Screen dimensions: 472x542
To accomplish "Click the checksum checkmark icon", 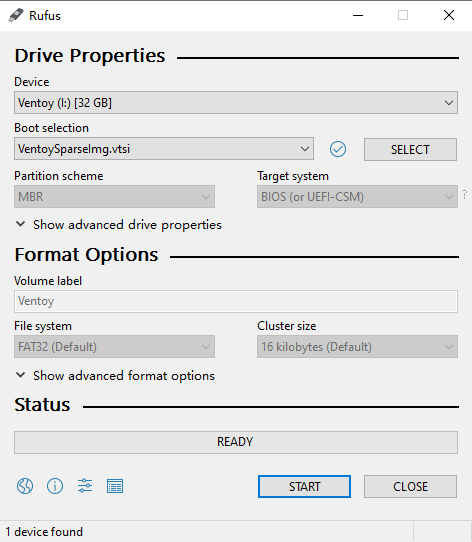I will click(338, 149).
